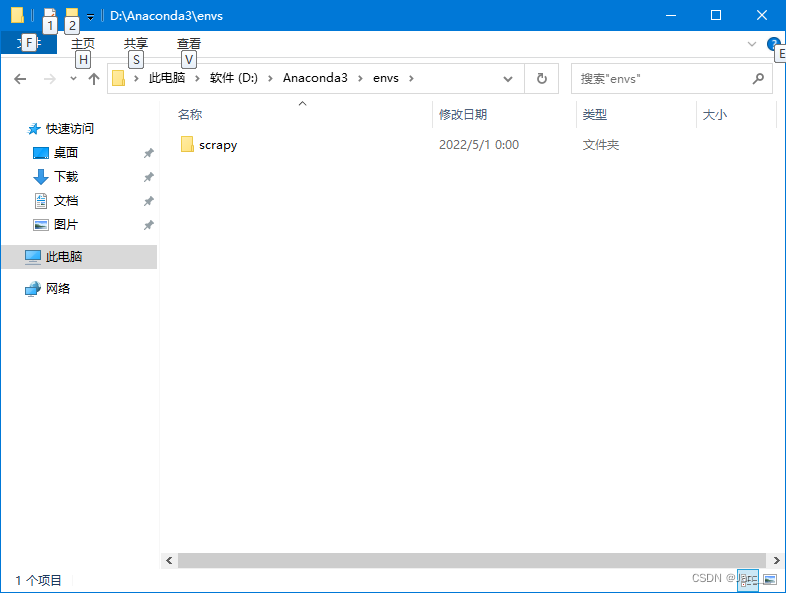
Task: Click folder icon in address bar
Action: 118,78
